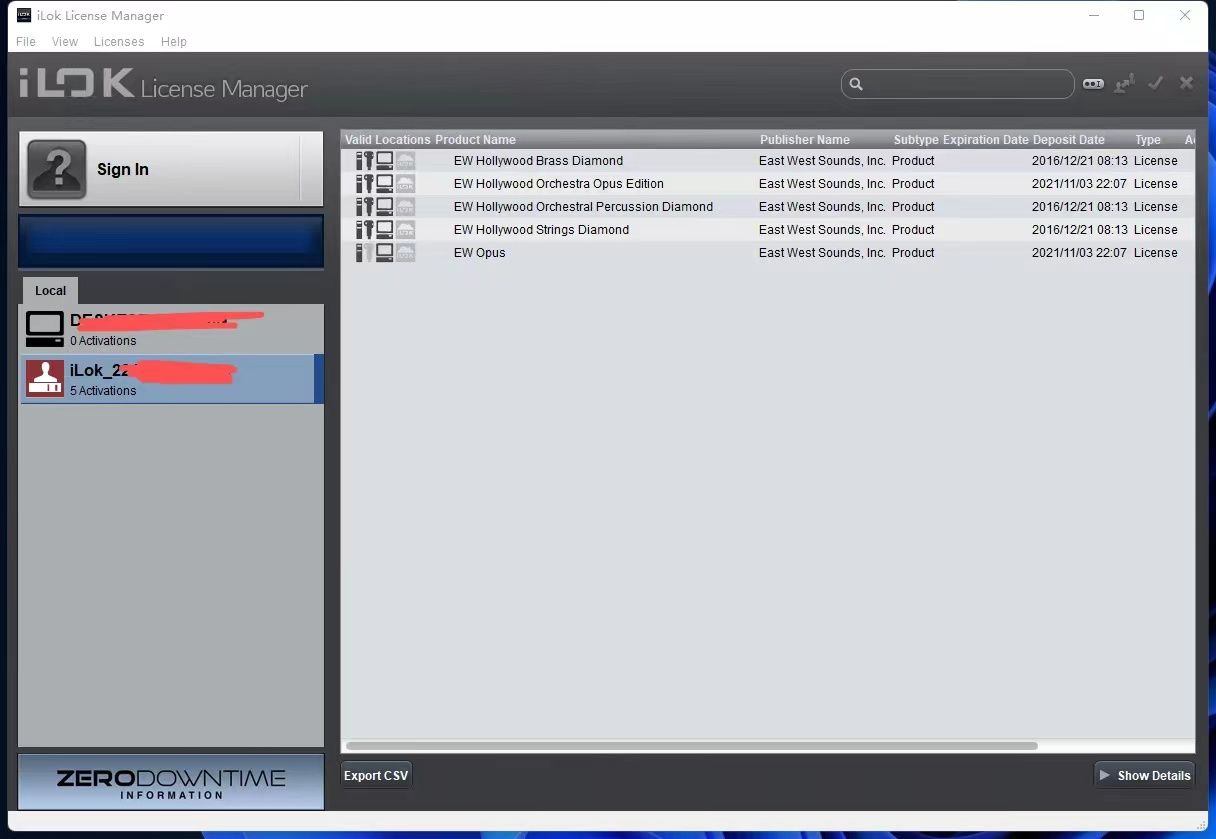The width and height of the screenshot is (1216, 839).
Task: Open the Licenses menu
Action: [x=119, y=42]
